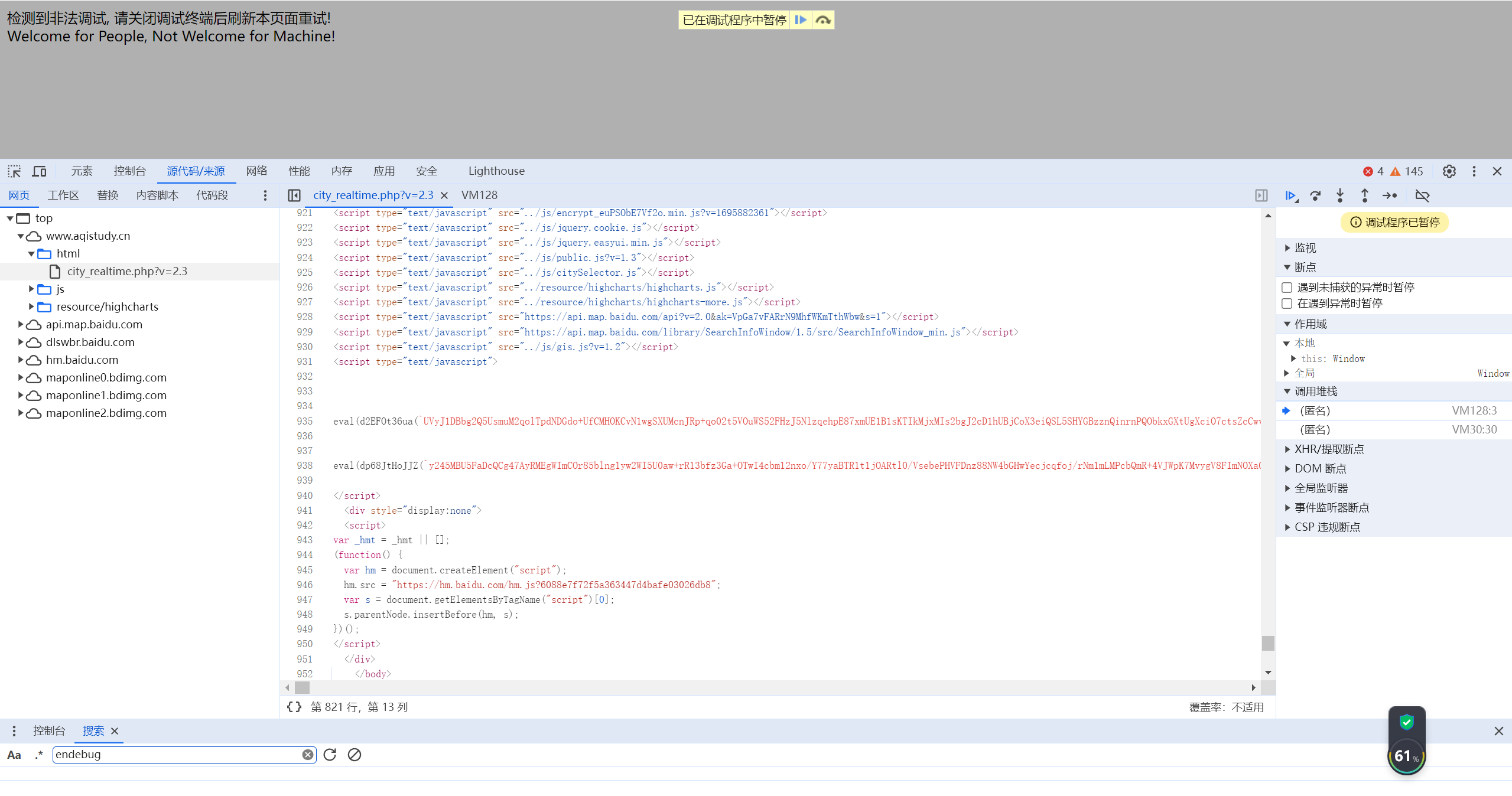Click the deactivate breakpoints icon

tap(1422, 195)
